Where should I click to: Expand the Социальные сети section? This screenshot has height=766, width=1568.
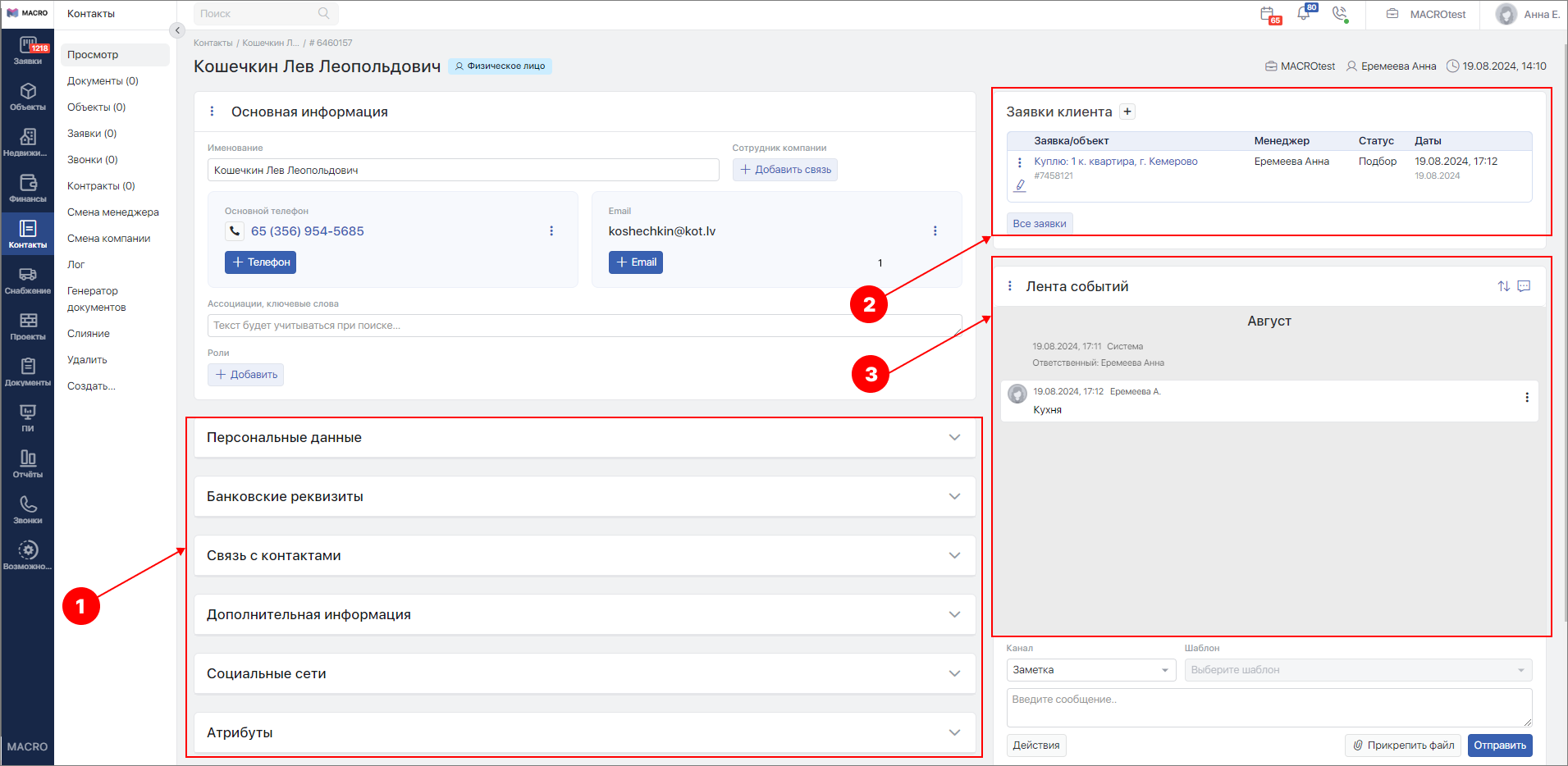pos(584,674)
